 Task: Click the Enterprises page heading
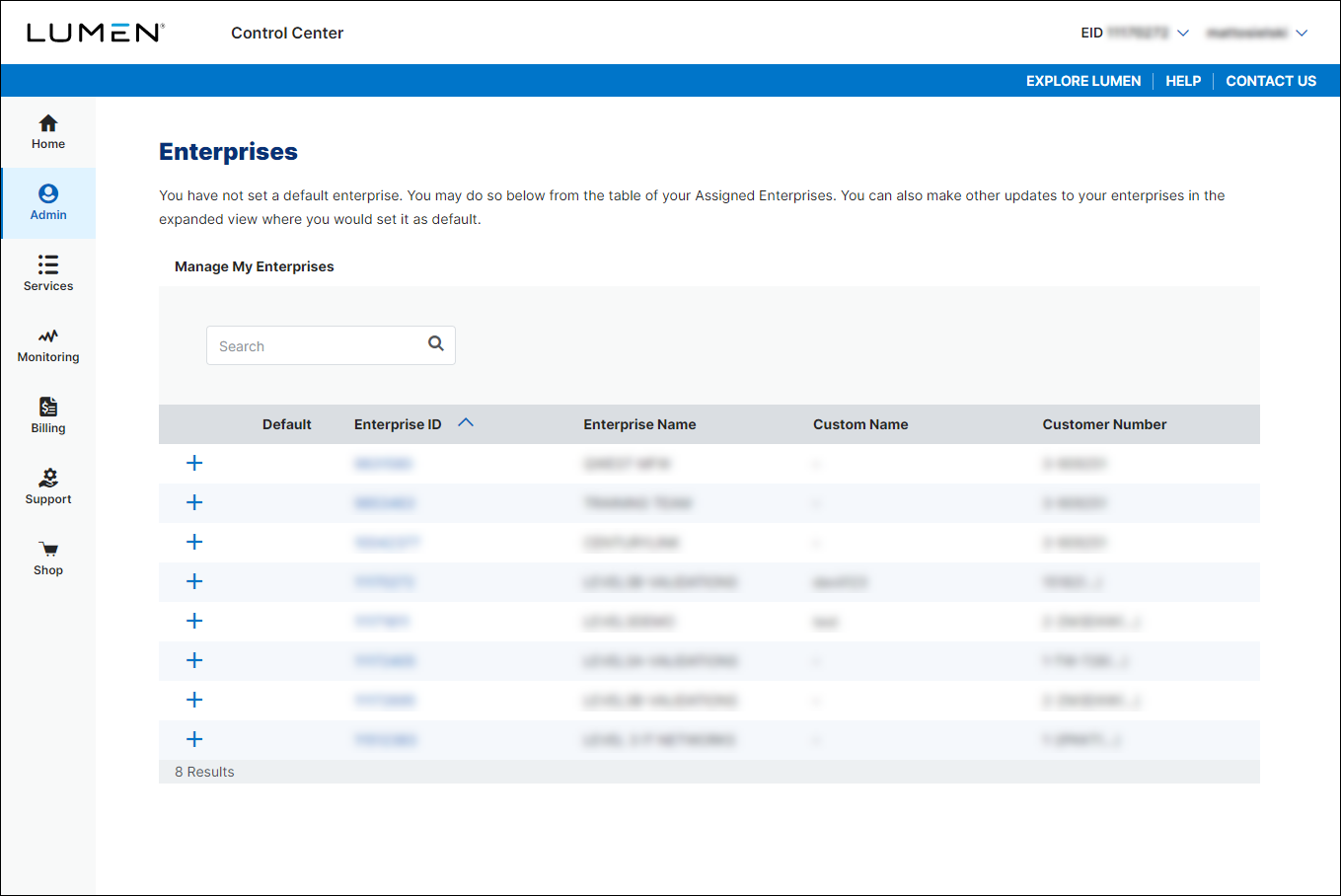tap(228, 151)
